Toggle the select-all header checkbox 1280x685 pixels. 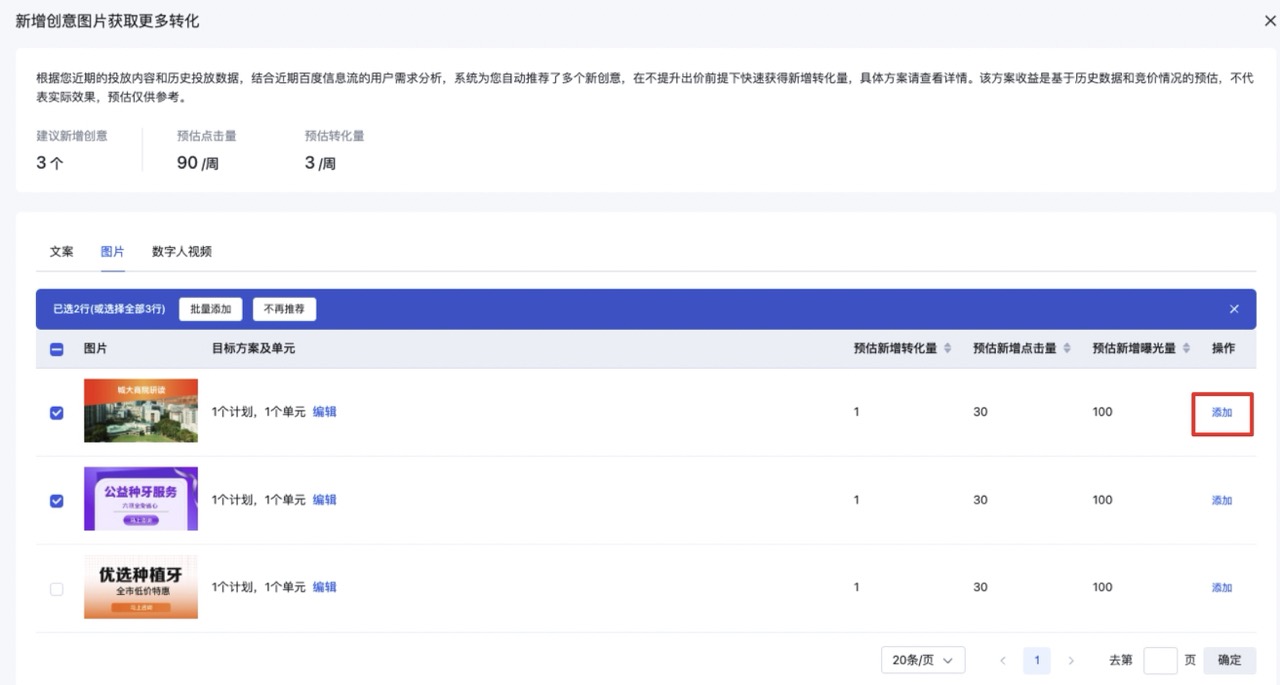[57, 349]
